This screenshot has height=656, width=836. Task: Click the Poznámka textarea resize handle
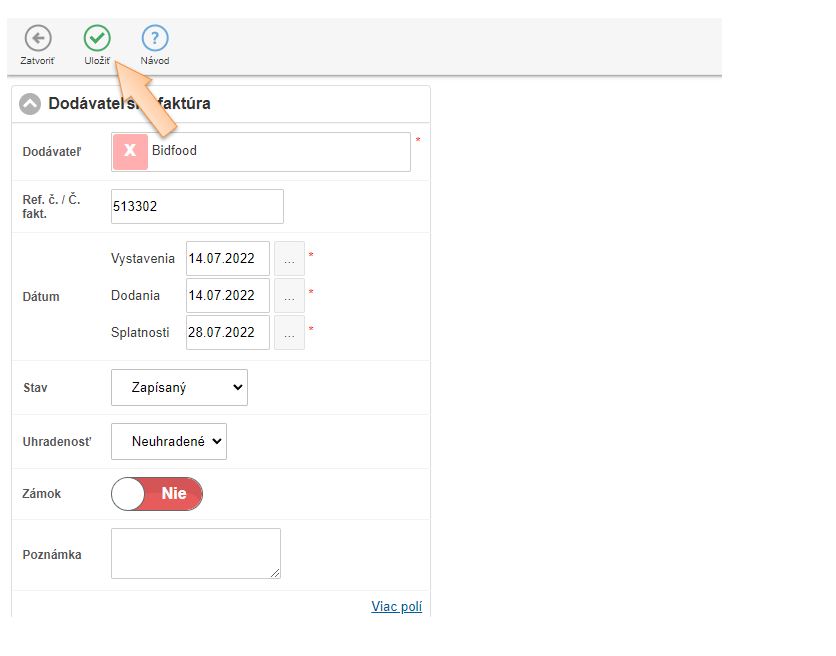(x=276, y=573)
